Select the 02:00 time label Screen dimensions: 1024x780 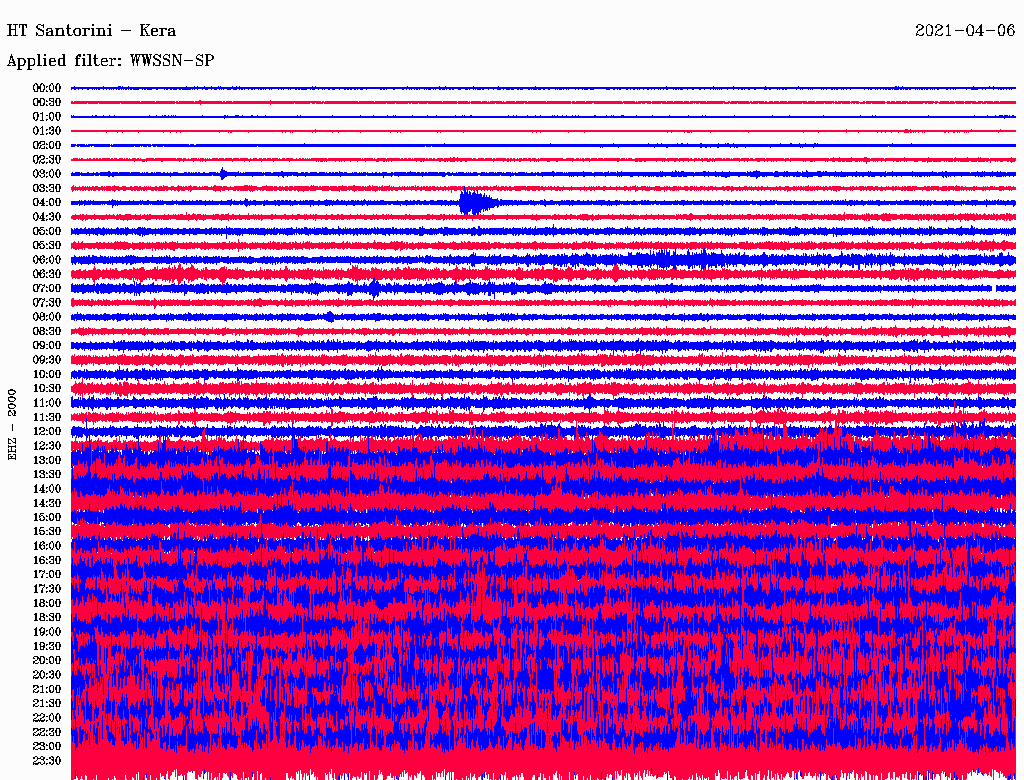click(x=47, y=146)
